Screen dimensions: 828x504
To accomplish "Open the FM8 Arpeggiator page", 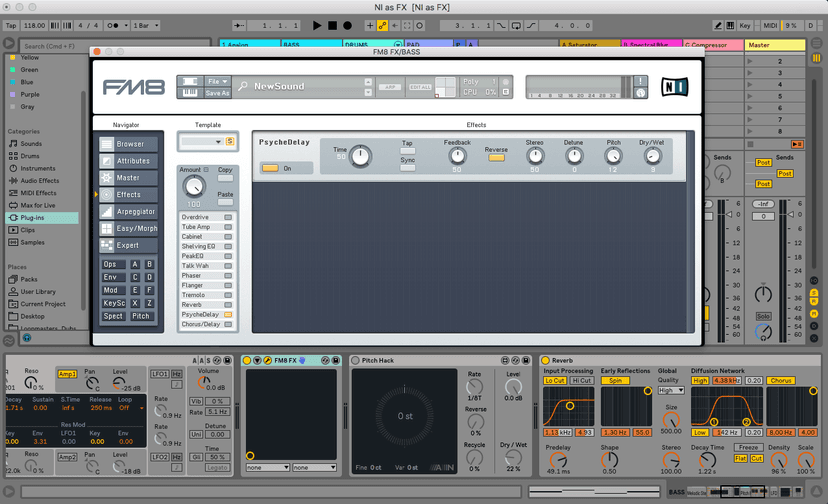I will [x=128, y=211].
